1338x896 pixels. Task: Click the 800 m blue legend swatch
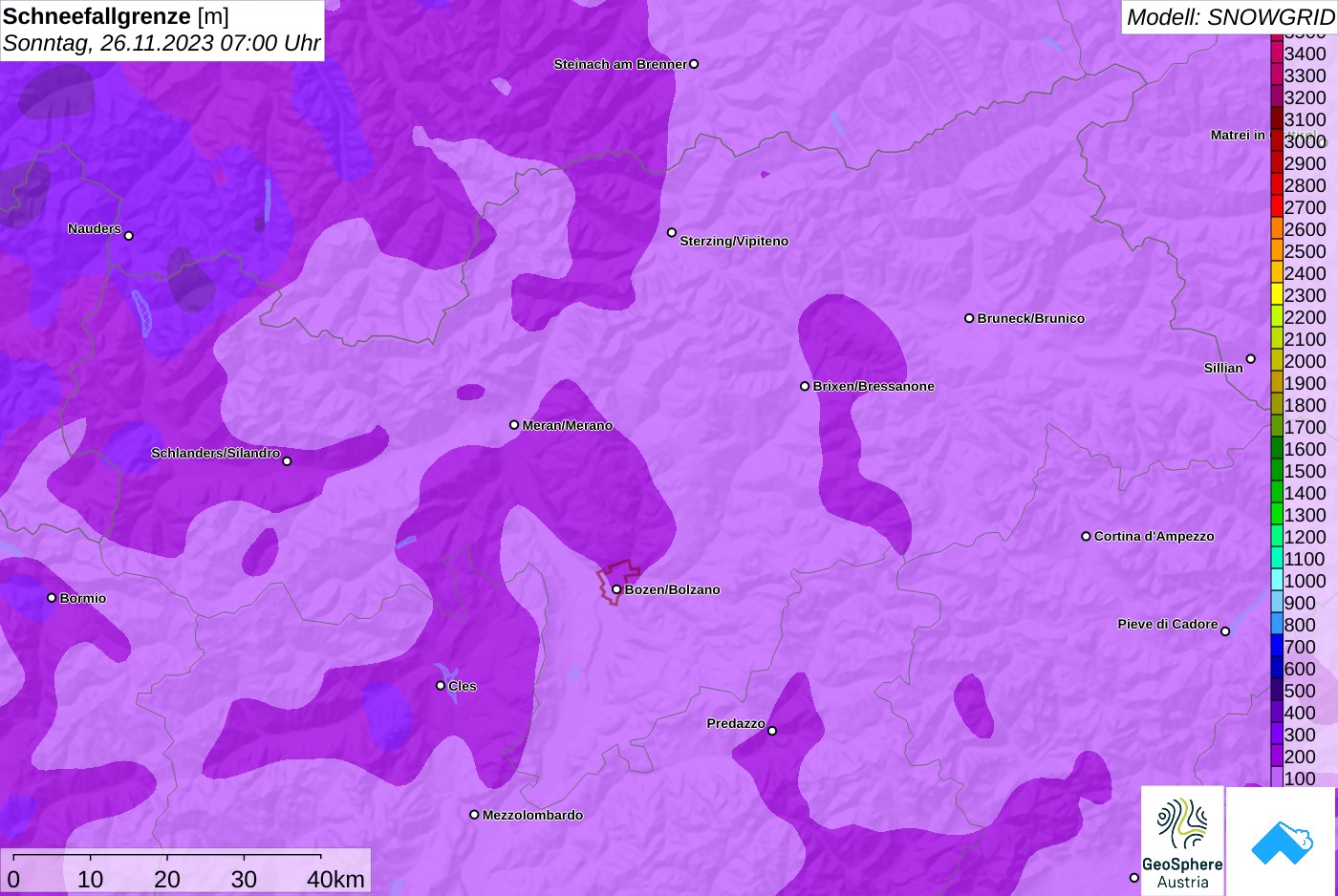click(x=1276, y=623)
